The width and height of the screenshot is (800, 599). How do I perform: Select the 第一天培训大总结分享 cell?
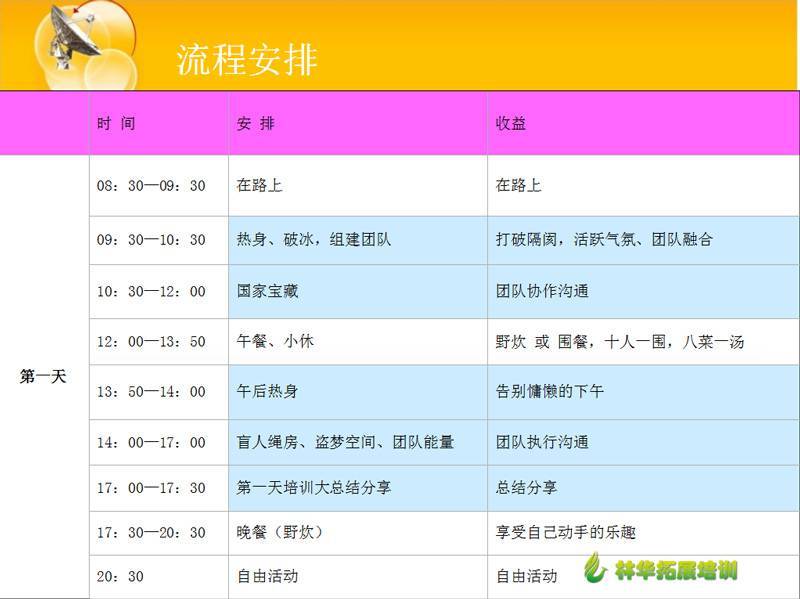(x=358, y=488)
